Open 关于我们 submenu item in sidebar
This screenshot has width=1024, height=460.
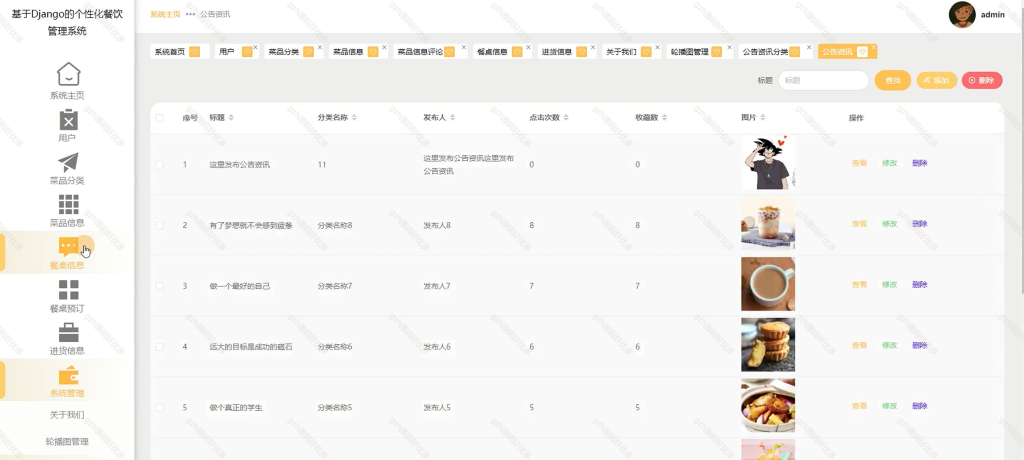point(67,415)
